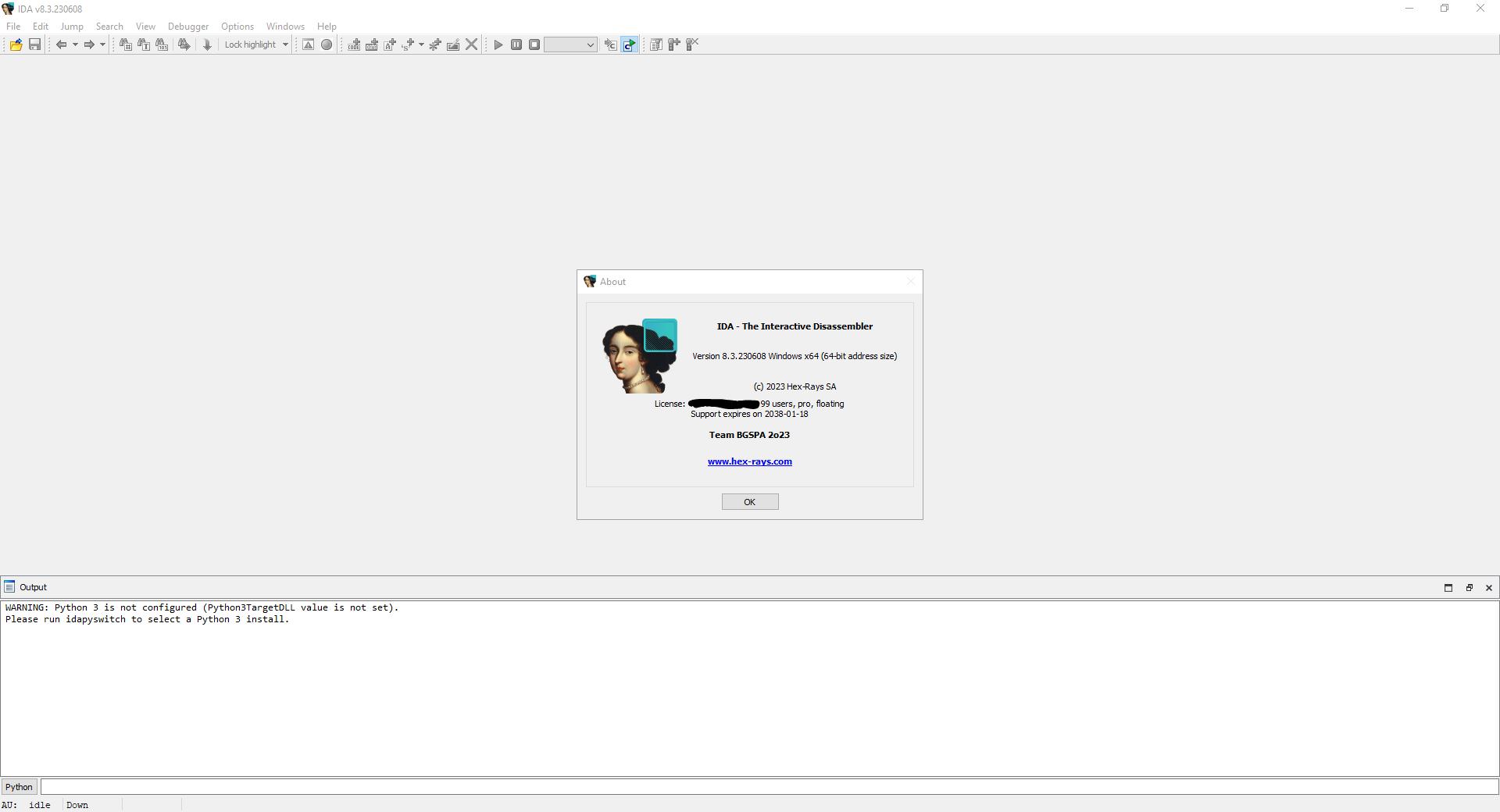Terminate the process with the stop icon

[x=534, y=45]
